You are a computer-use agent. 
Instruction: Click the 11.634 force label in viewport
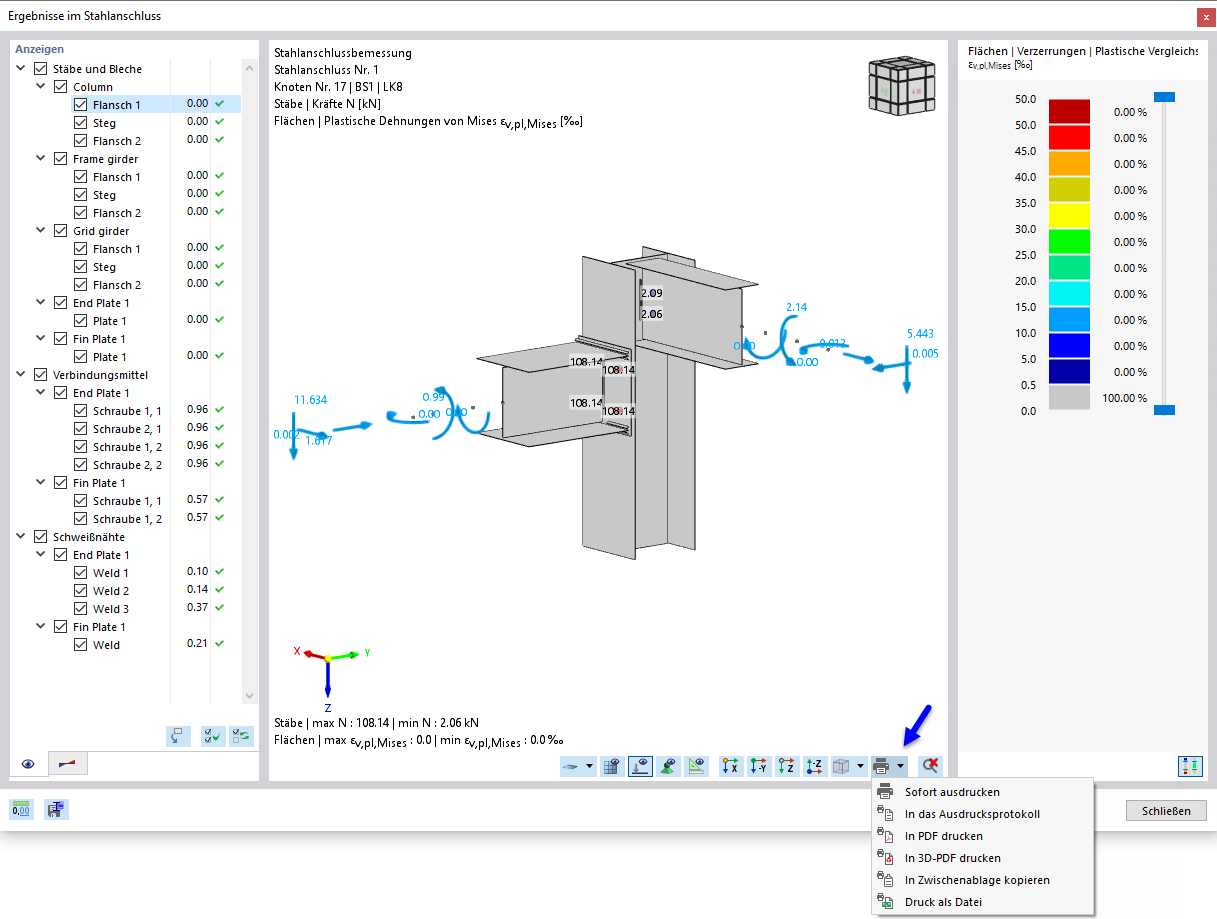(x=310, y=400)
